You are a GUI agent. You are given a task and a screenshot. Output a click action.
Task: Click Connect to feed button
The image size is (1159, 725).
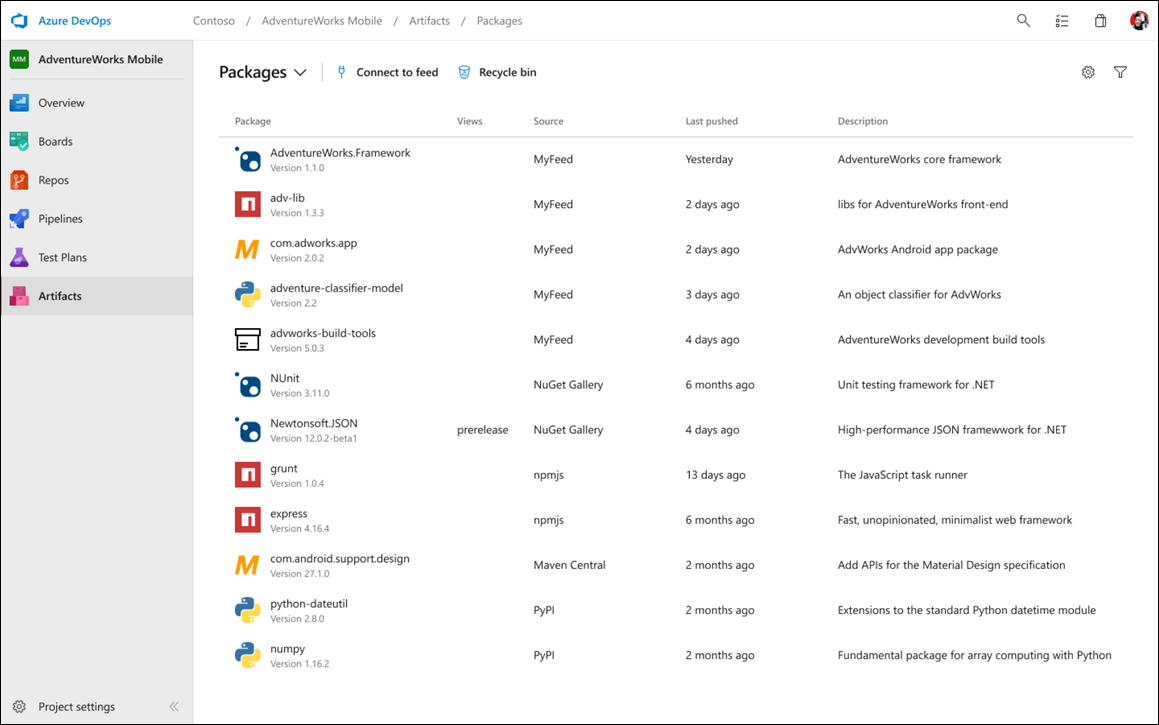point(386,72)
